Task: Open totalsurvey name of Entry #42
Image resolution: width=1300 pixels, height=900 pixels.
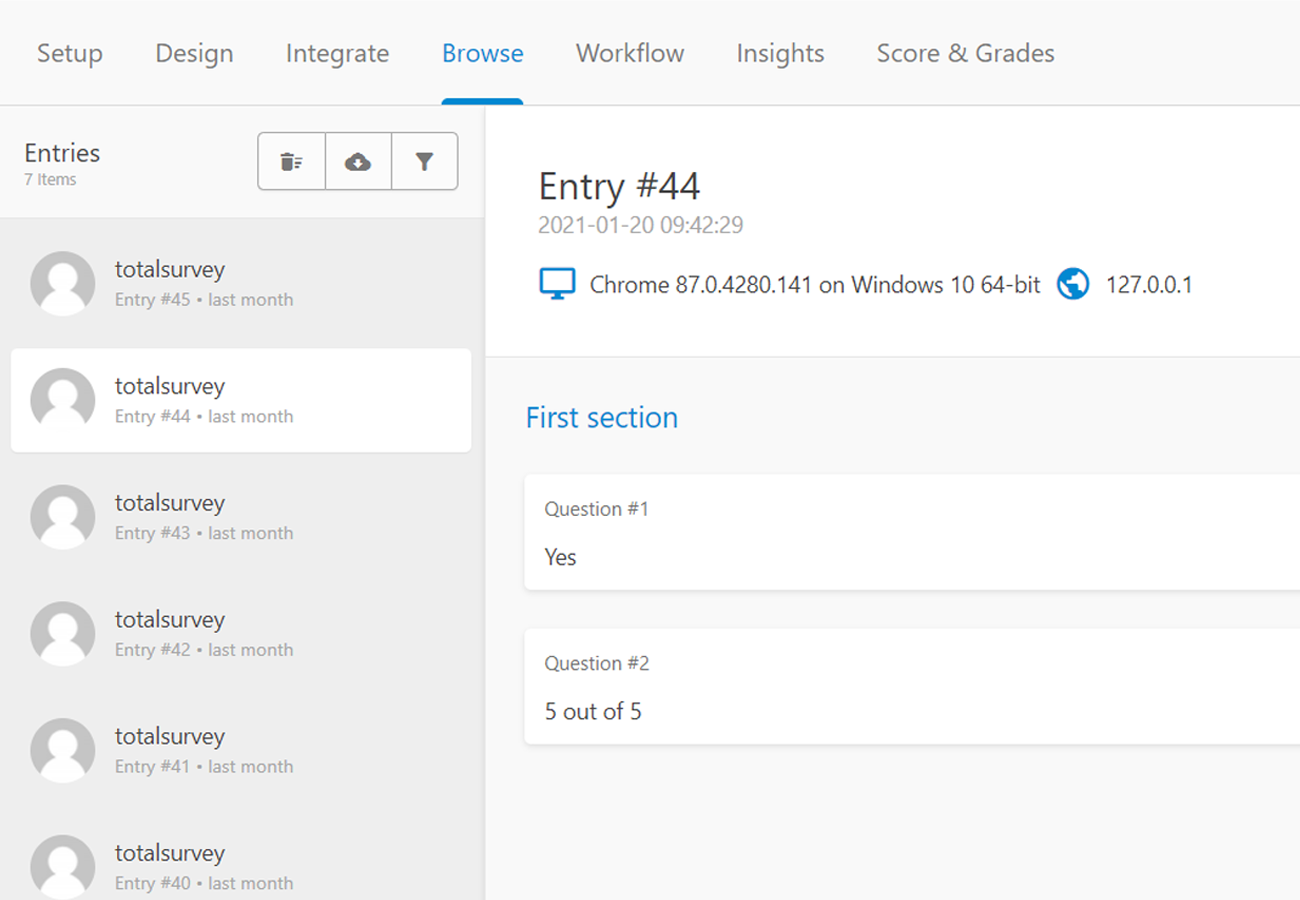Action: [170, 620]
